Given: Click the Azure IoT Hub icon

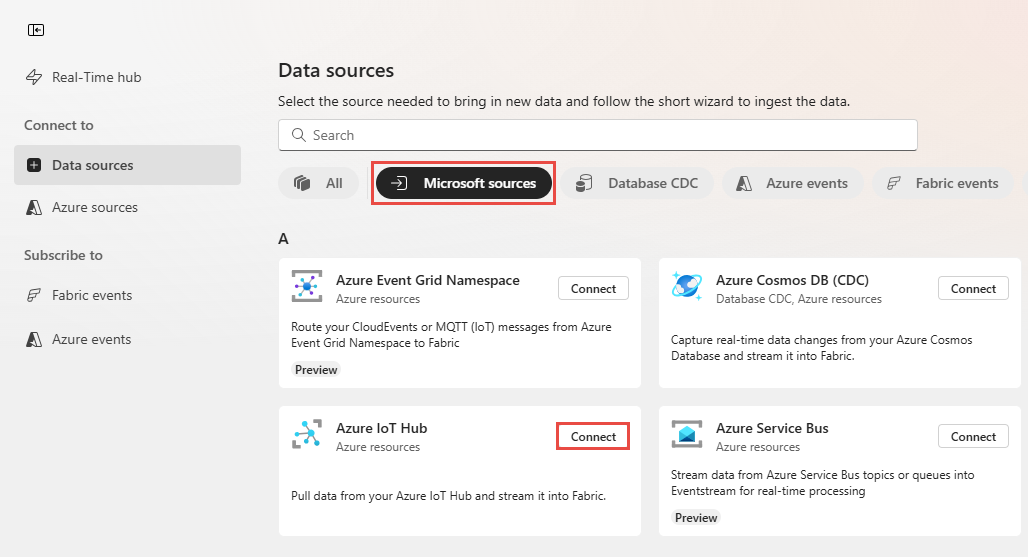Looking at the screenshot, I should [307, 434].
